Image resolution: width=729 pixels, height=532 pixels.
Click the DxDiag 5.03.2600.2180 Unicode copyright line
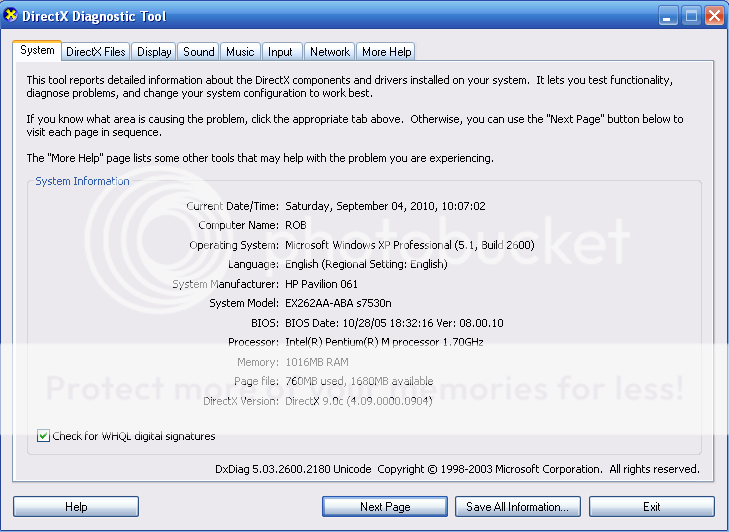[457, 469]
